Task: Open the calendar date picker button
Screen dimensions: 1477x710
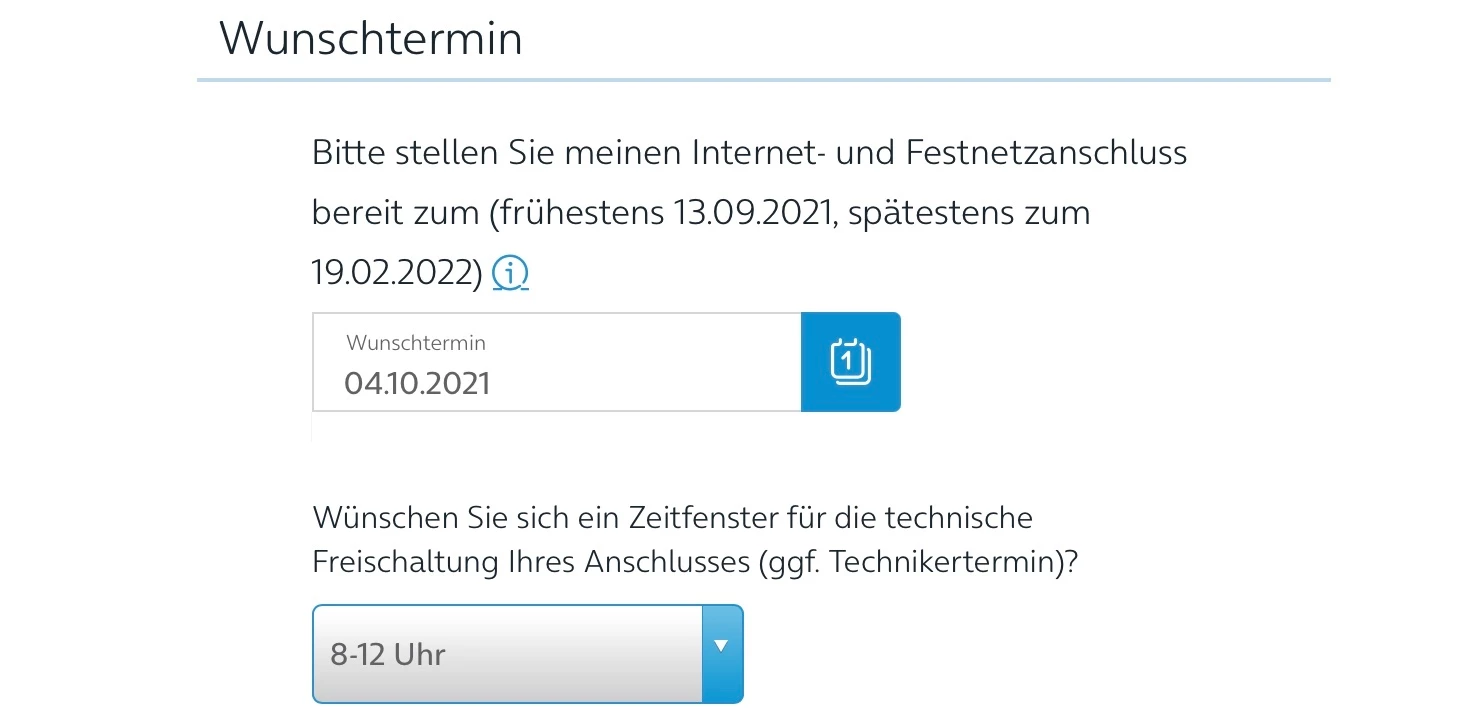Action: [850, 362]
